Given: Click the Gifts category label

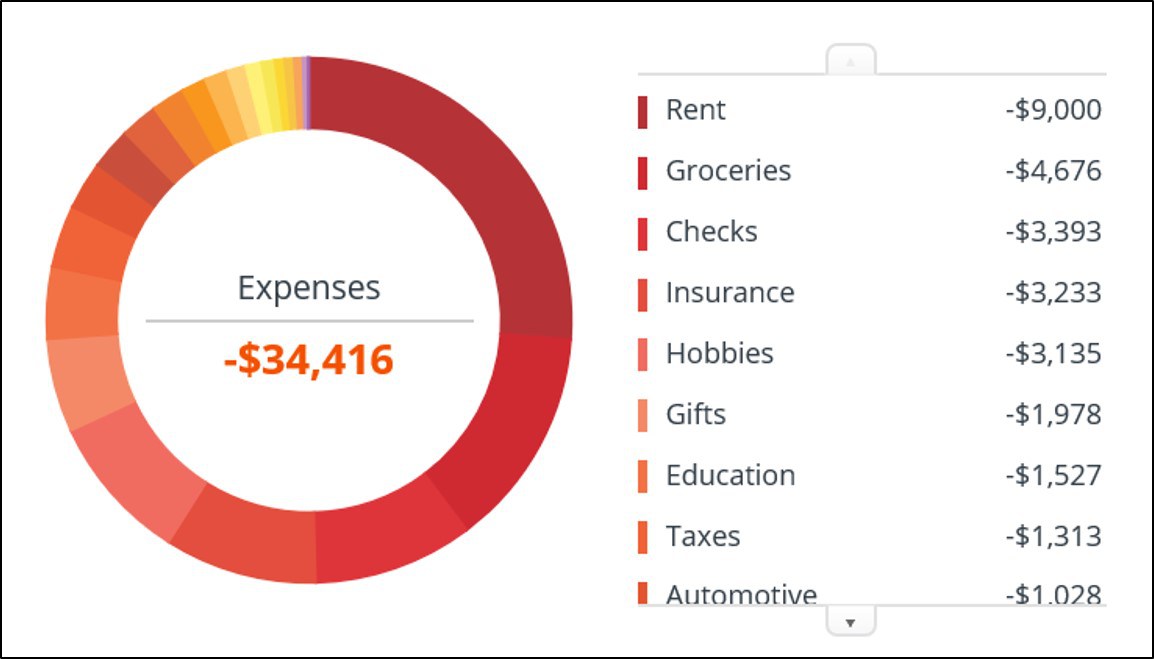Looking at the screenshot, I should 696,414.
